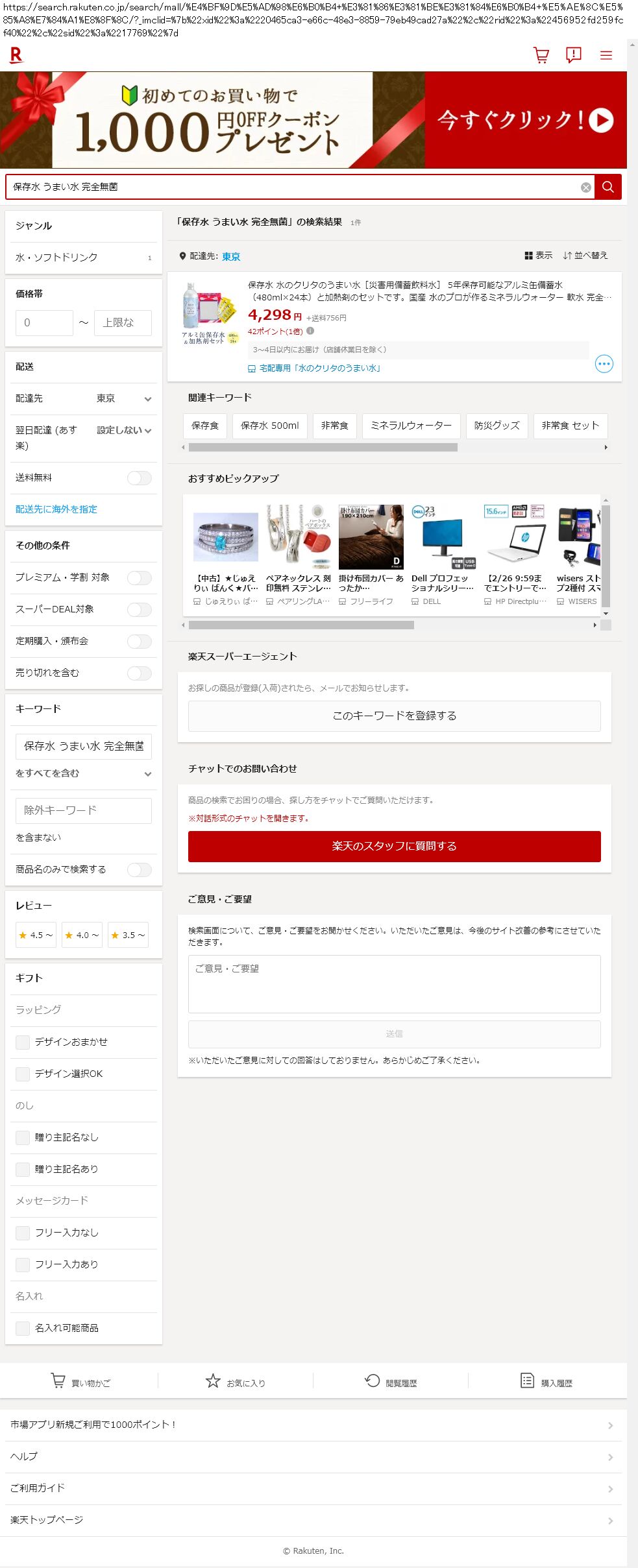The width and height of the screenshot is (638, 1568).
Task: Check the デザイン選択OK checkbox
Action: 23,1074
